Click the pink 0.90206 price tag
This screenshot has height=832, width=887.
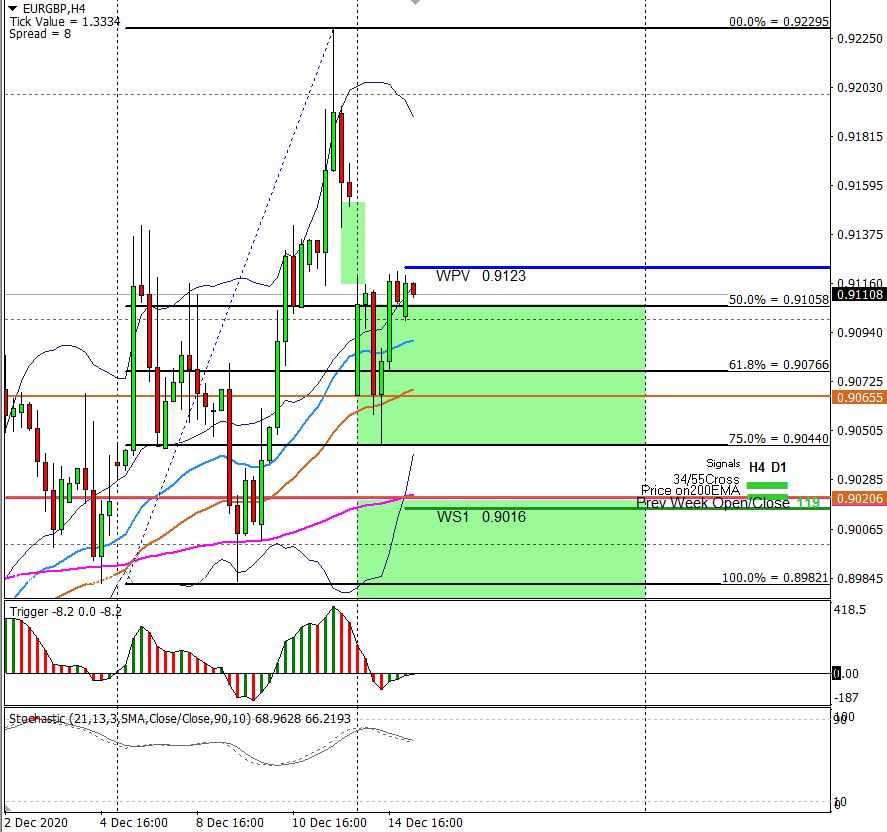click(x=859, y=498)
